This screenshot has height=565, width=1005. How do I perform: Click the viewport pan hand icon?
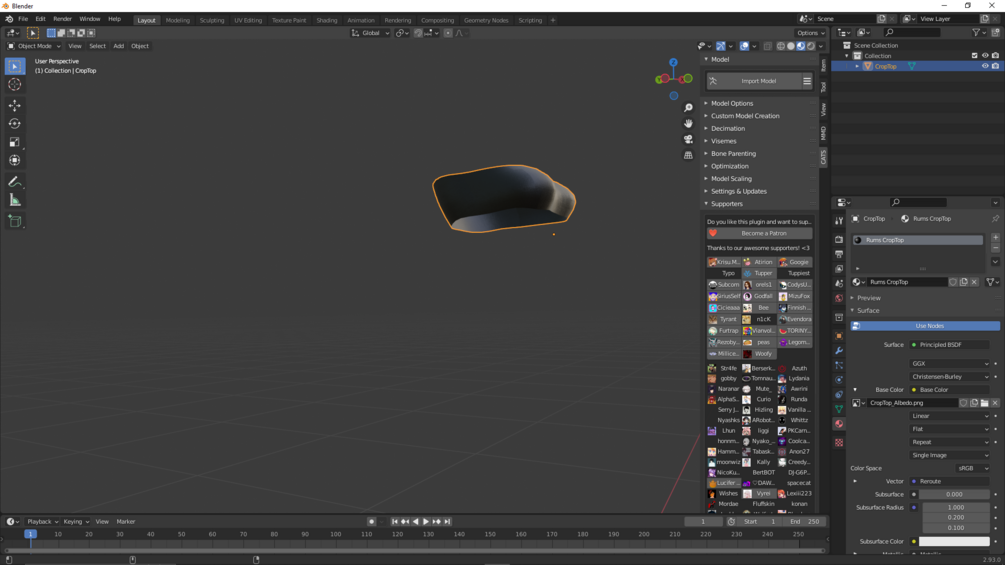[688, 123]
